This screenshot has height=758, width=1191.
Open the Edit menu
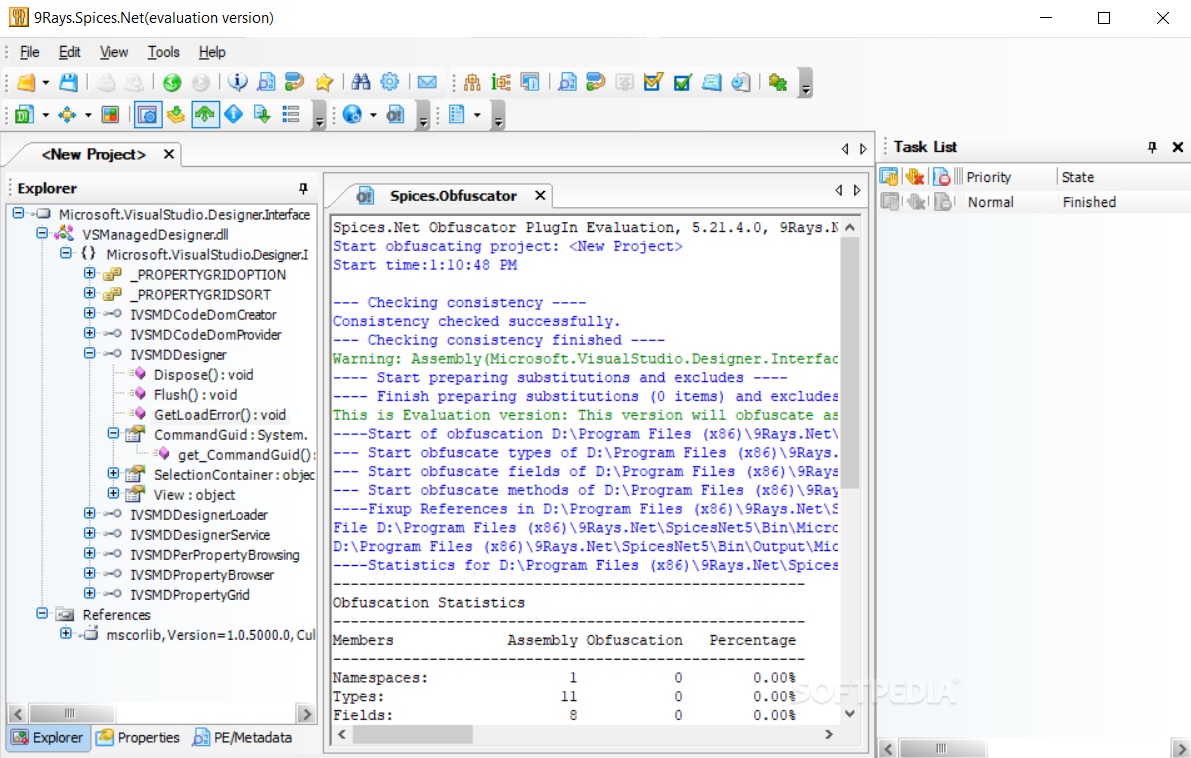(70, 52)
